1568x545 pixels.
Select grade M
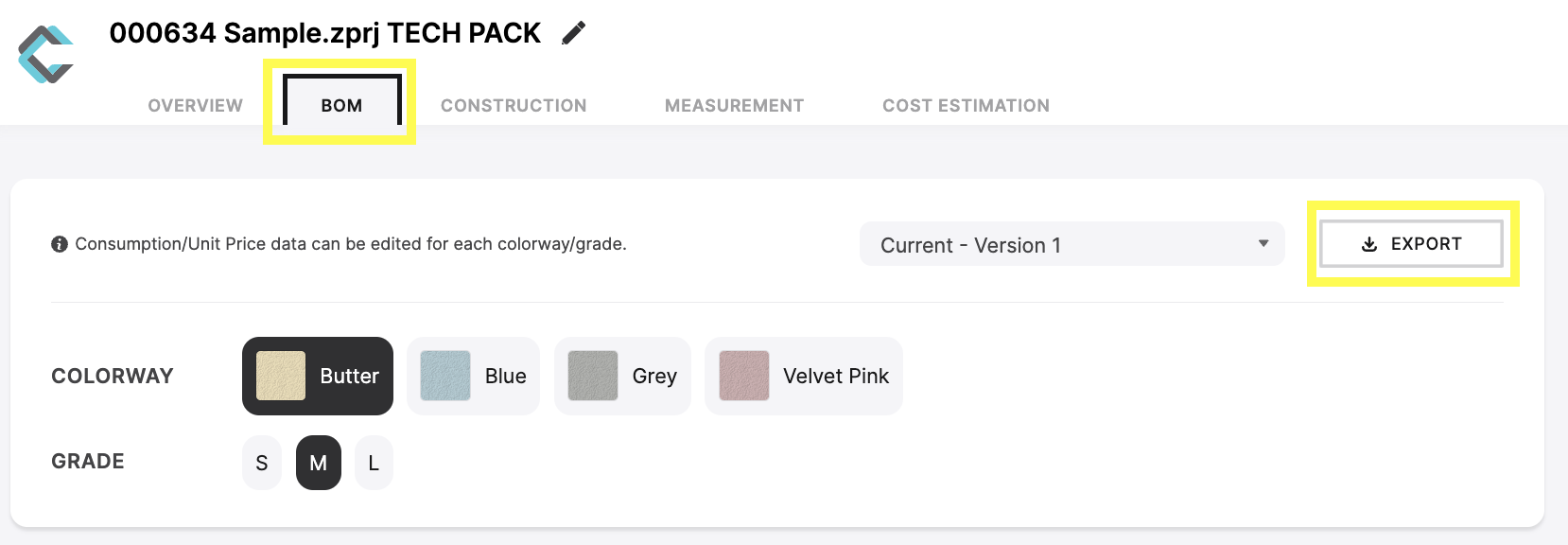click(x=319, y=463)
